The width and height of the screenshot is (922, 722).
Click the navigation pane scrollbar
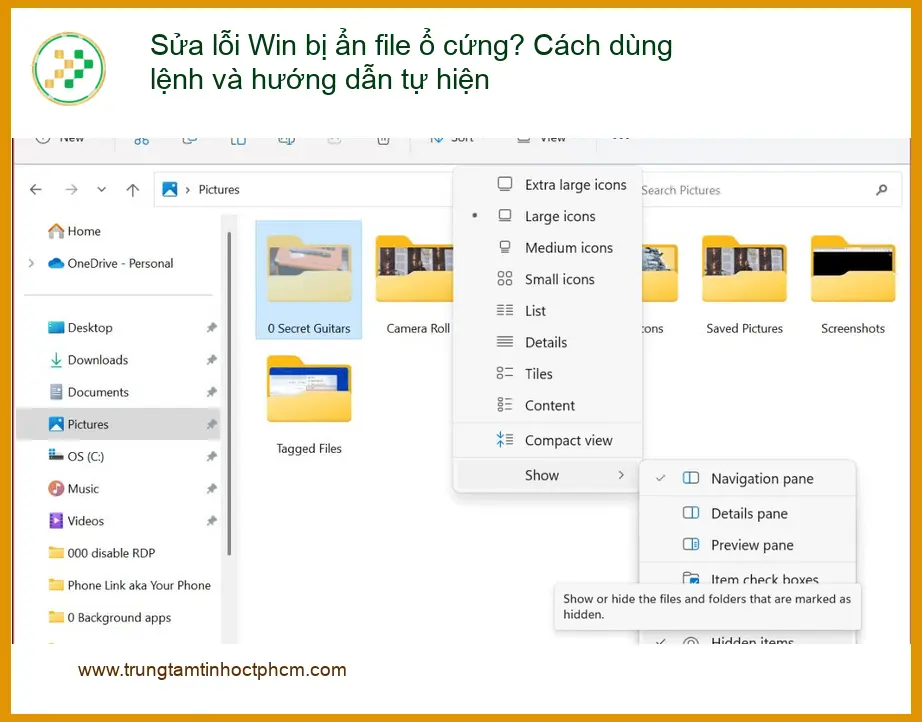[229, 393]
